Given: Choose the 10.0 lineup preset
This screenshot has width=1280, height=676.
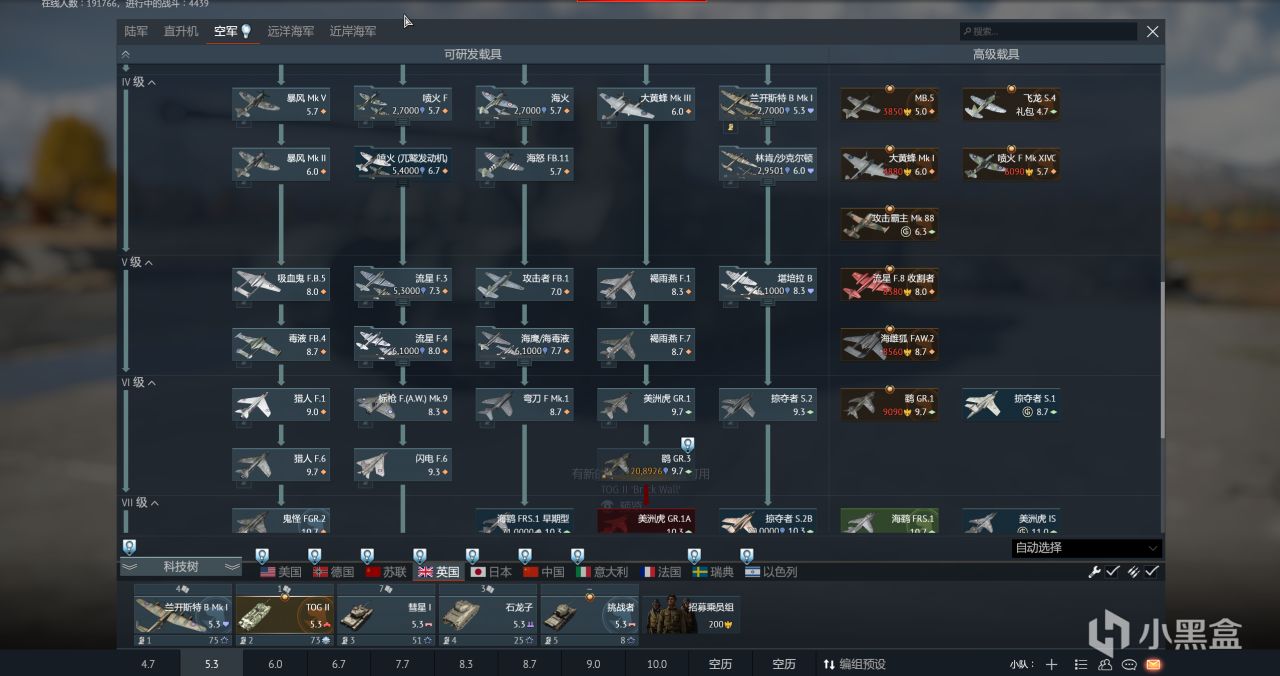Looking at the screenshot, I should point(656,664).
